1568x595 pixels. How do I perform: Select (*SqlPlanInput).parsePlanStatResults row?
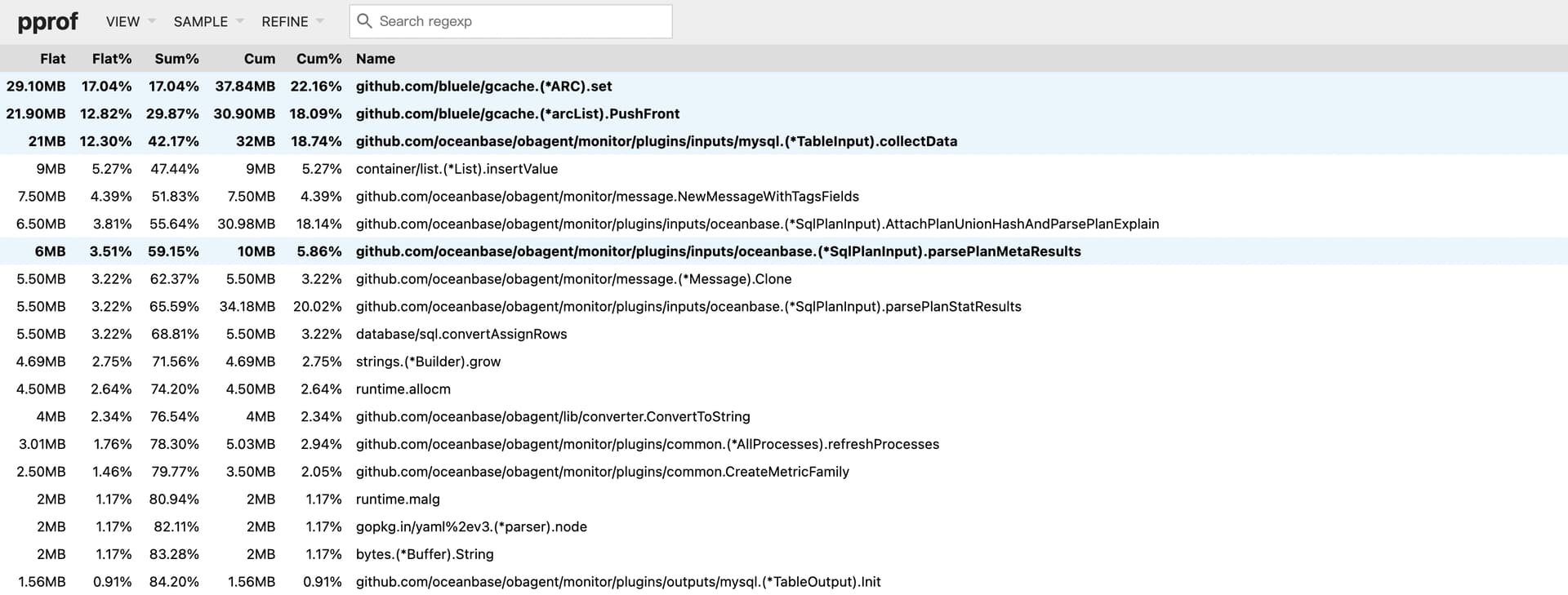tap(784, 306)
